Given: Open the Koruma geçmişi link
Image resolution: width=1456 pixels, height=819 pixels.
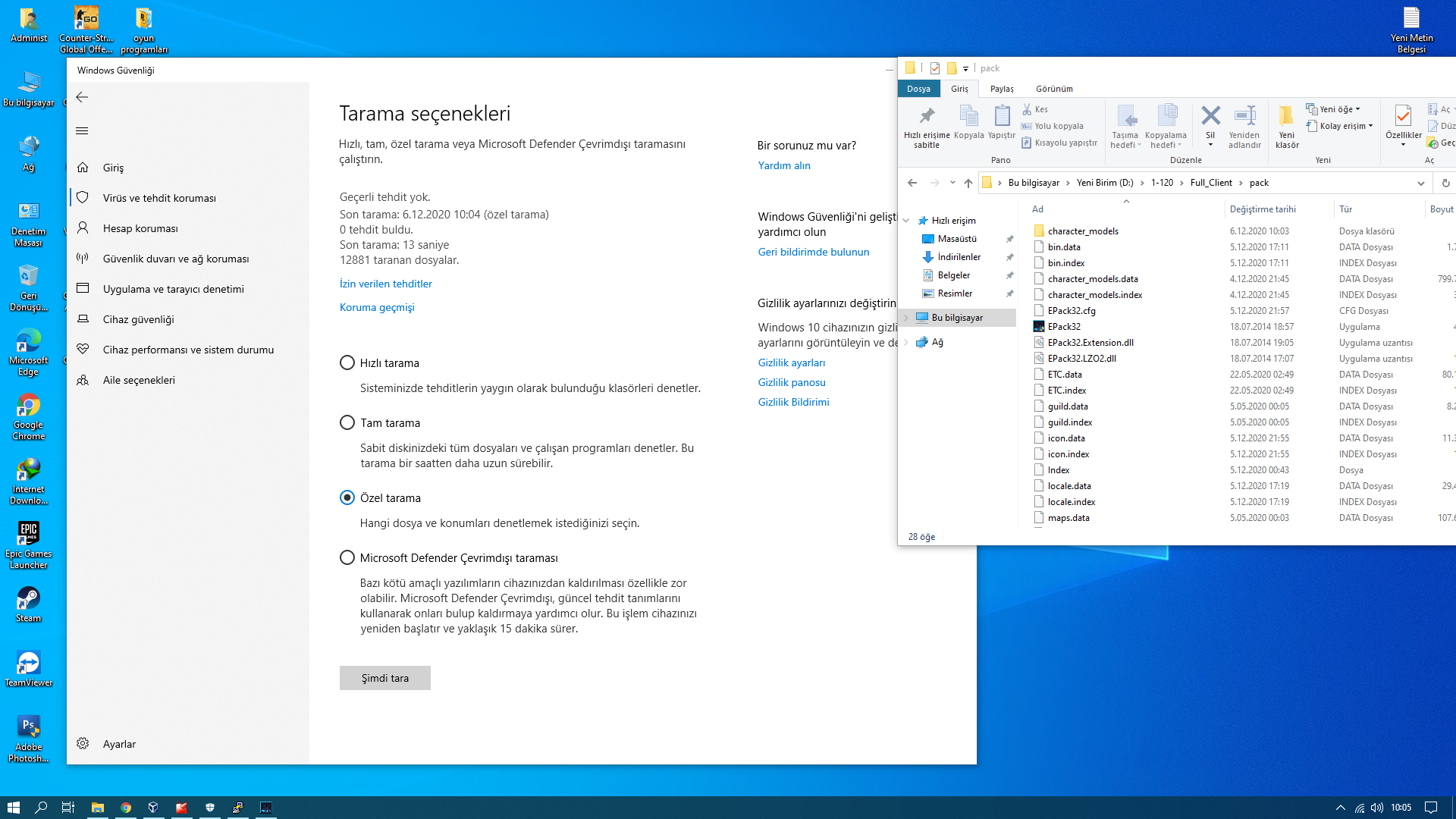Looking at the screenshot, I should pyautogui.click(x=377, y=307).
